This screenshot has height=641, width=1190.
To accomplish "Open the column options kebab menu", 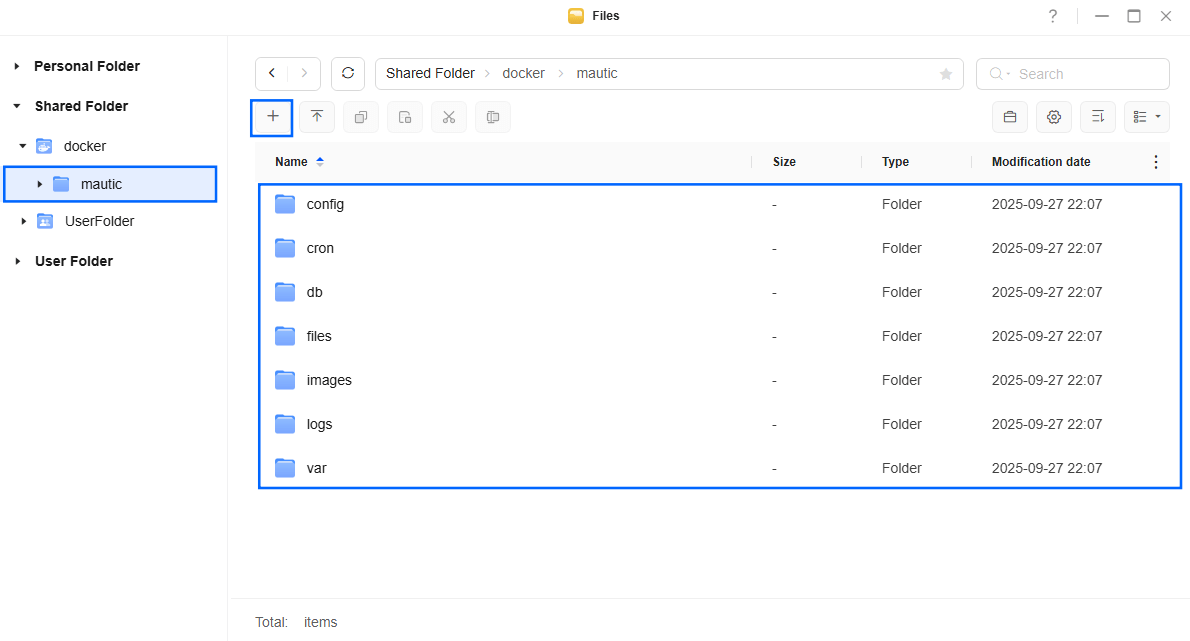I will (x=1156, y=162).
